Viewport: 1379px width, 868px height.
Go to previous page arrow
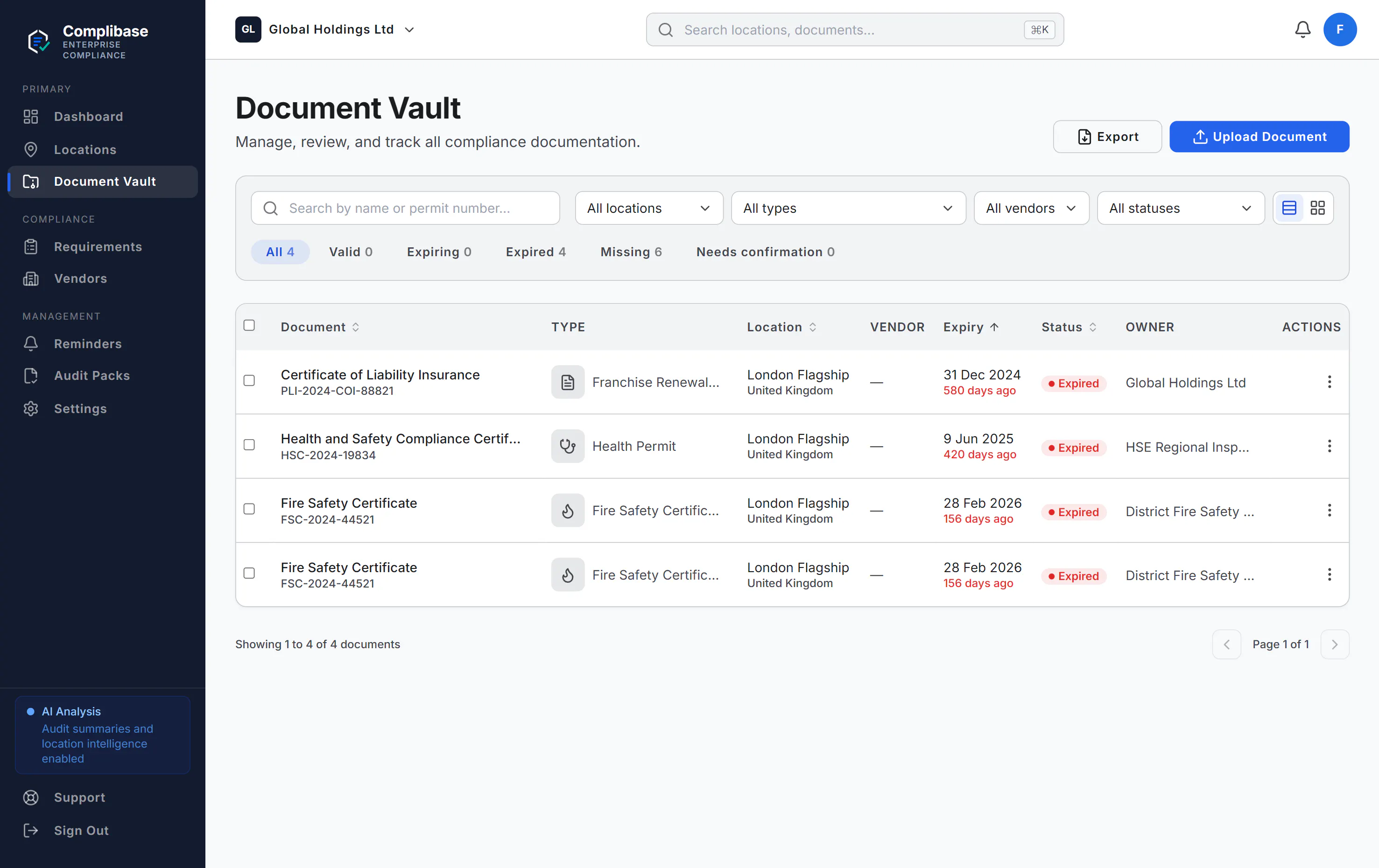click(x=1226, y=644)
